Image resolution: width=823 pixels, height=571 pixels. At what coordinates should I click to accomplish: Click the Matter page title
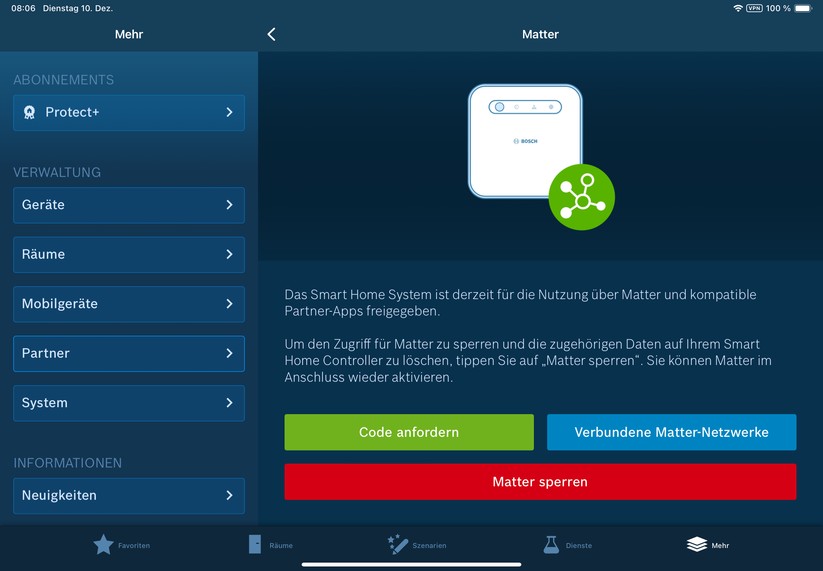(540, 35)
